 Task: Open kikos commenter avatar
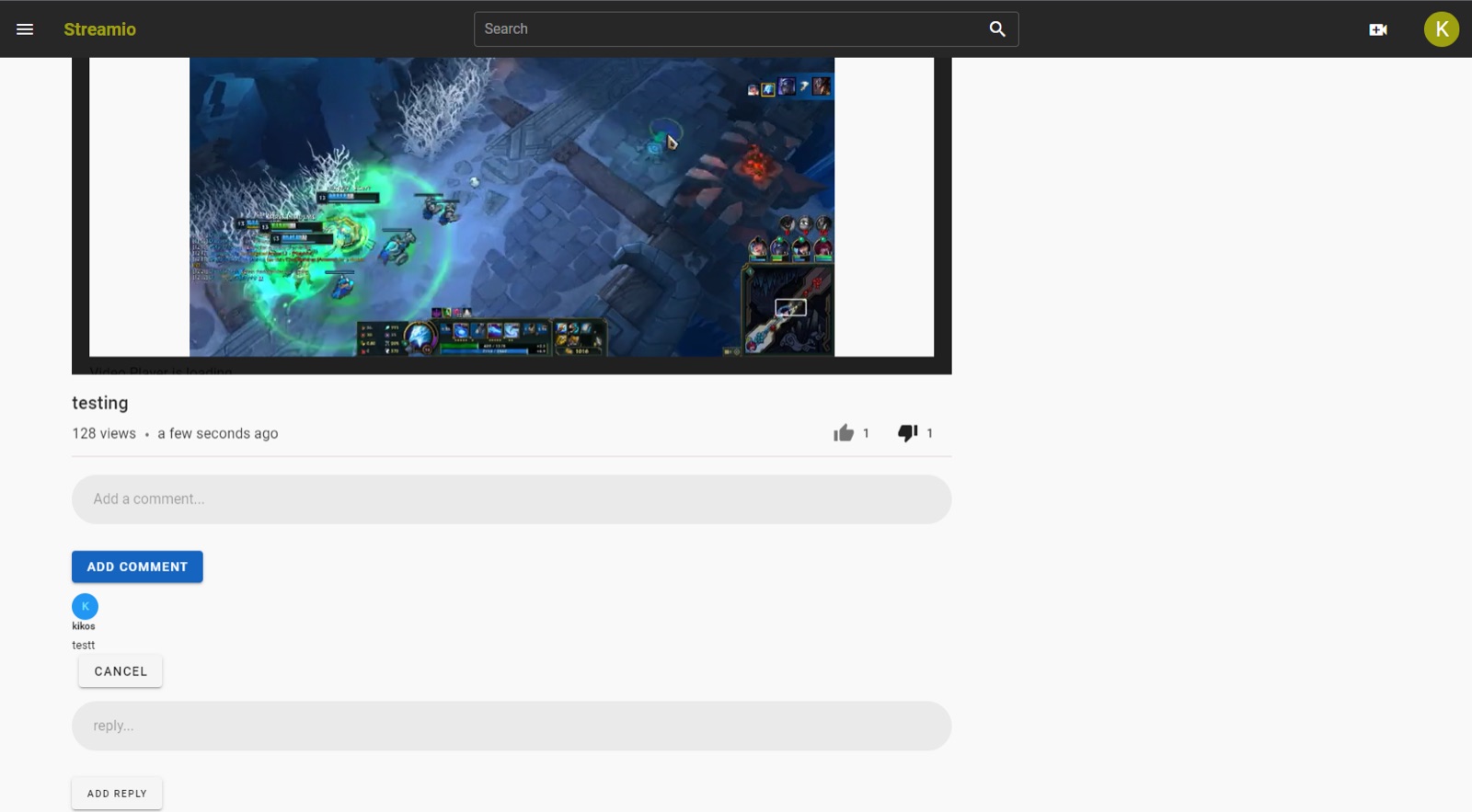tap(85, 606)
